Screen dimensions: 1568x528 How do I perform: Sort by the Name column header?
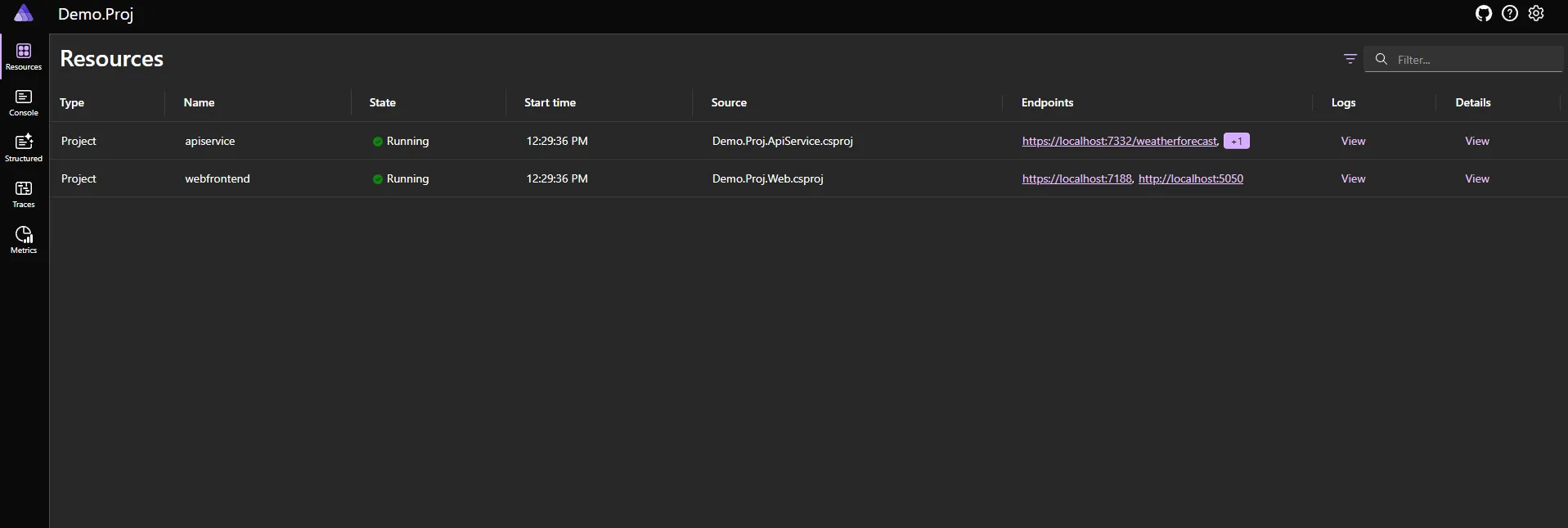pyautogui.click(x=199, y=102)
